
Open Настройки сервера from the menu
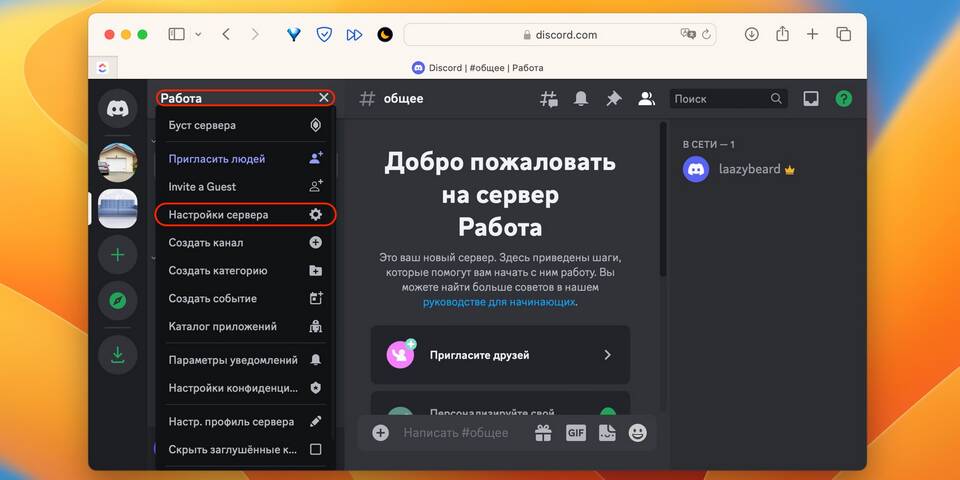click(x=246, y=215)
